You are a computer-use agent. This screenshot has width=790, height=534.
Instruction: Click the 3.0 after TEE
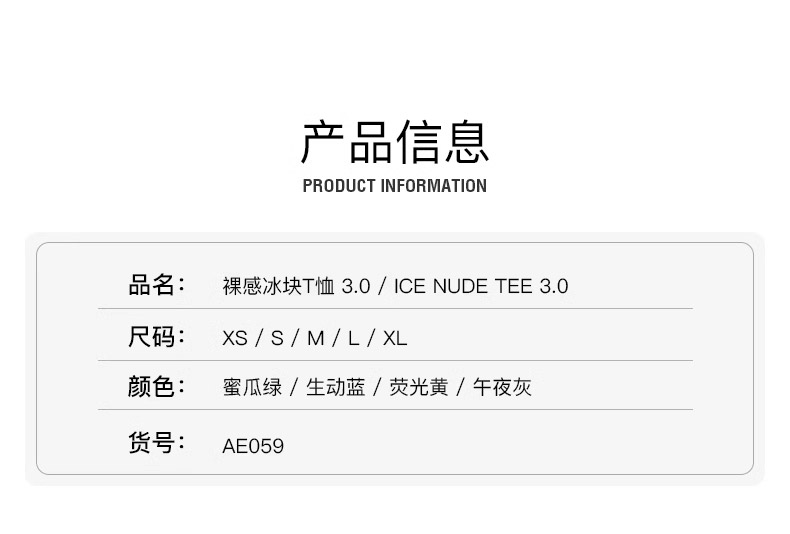554,286
